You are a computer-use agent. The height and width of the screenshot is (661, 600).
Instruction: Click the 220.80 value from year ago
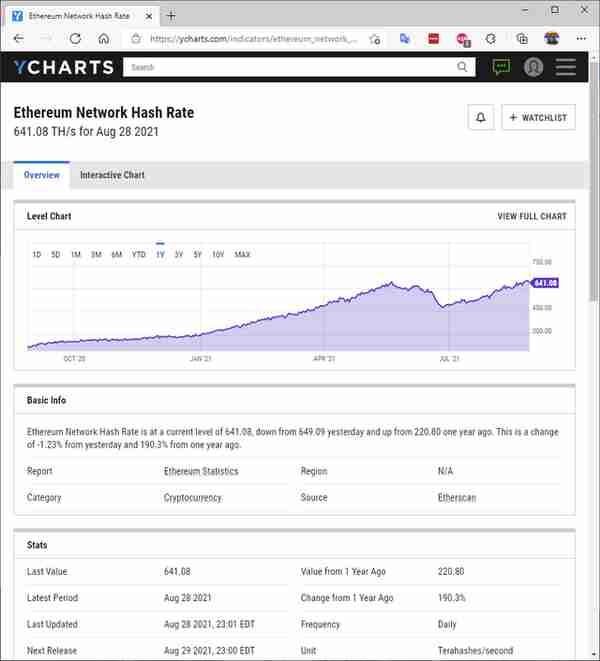(x=451, y=572)
